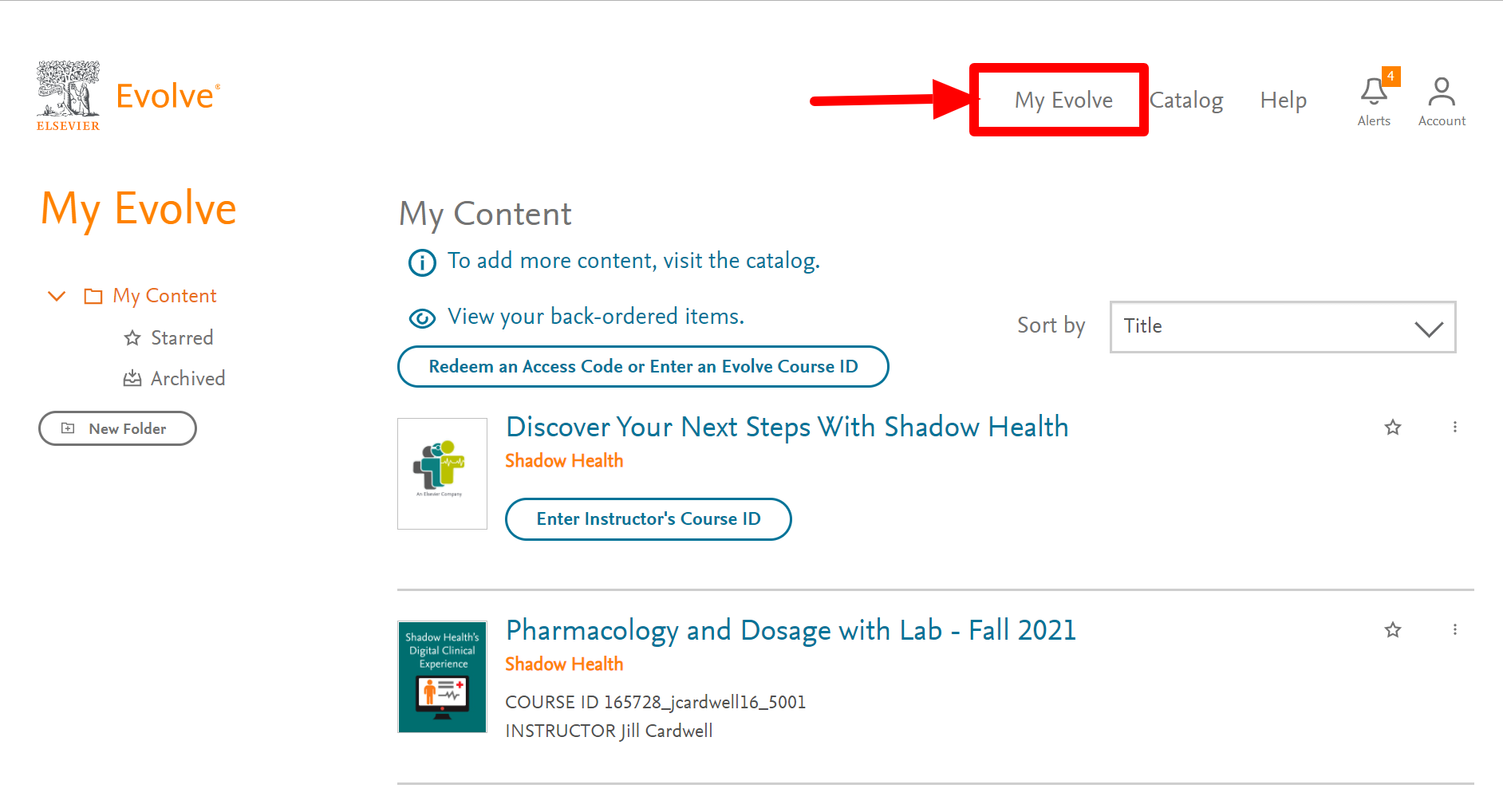
Task: Open the Account profile icon
Action: (x=1441, y=93)
